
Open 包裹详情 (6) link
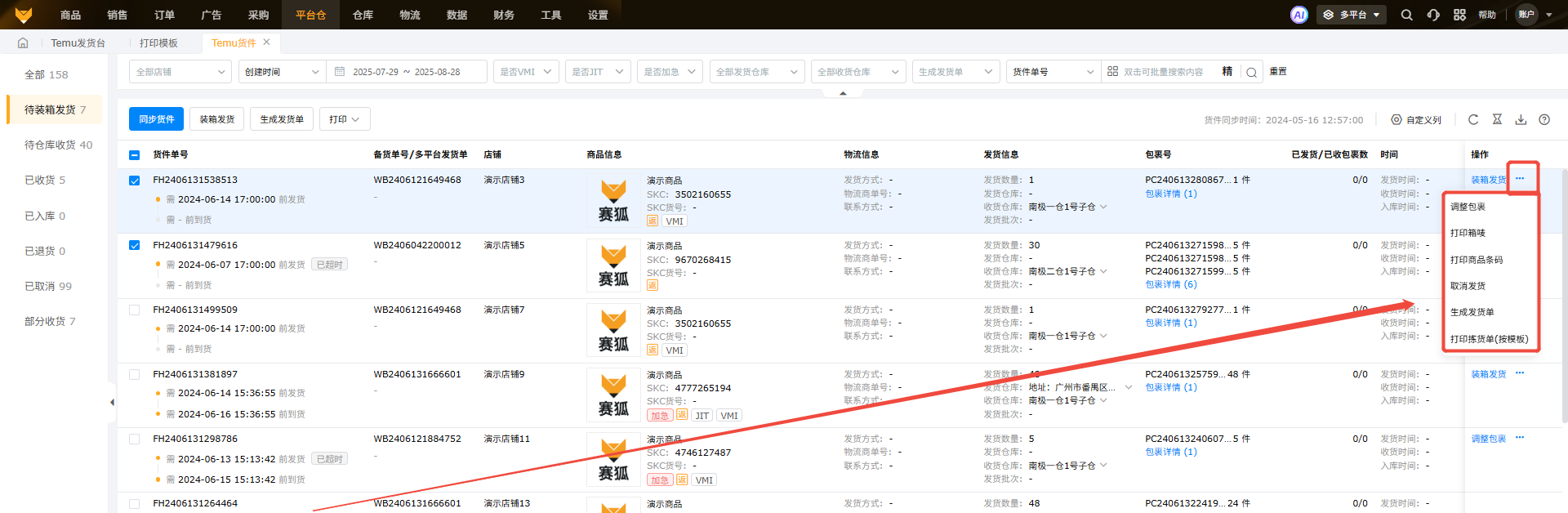[1171, 284]
